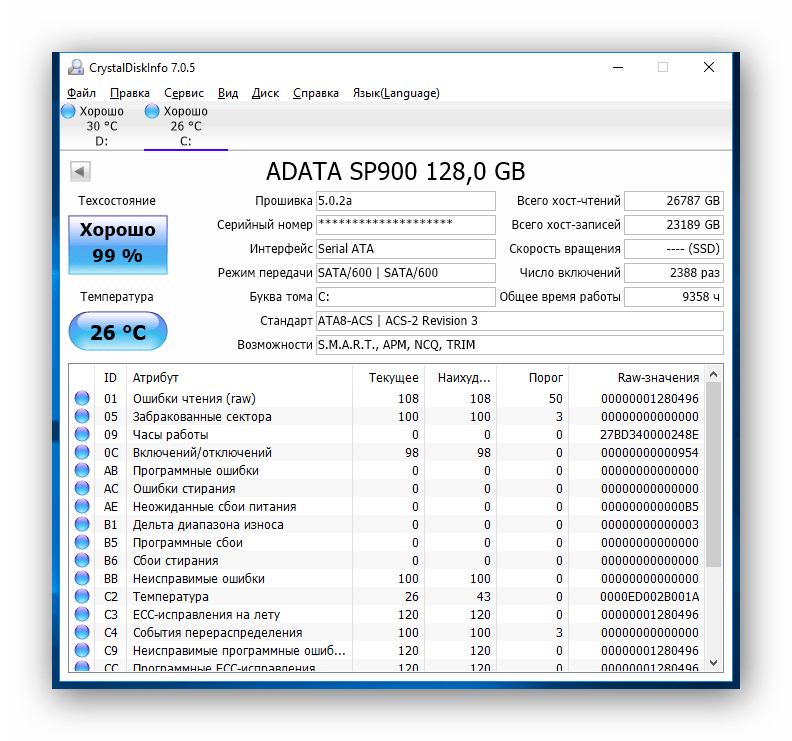
Task: Click raw value 27BD340000248E
Action: (650, 434)
